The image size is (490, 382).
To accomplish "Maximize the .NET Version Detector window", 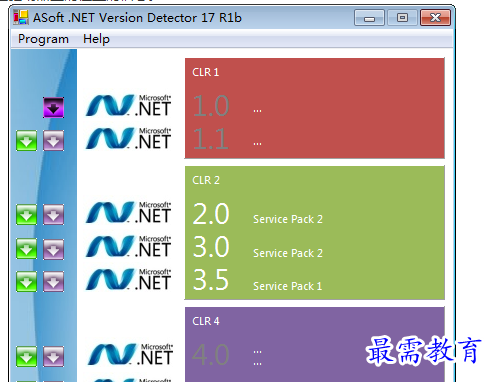I will tap(402, 18).
